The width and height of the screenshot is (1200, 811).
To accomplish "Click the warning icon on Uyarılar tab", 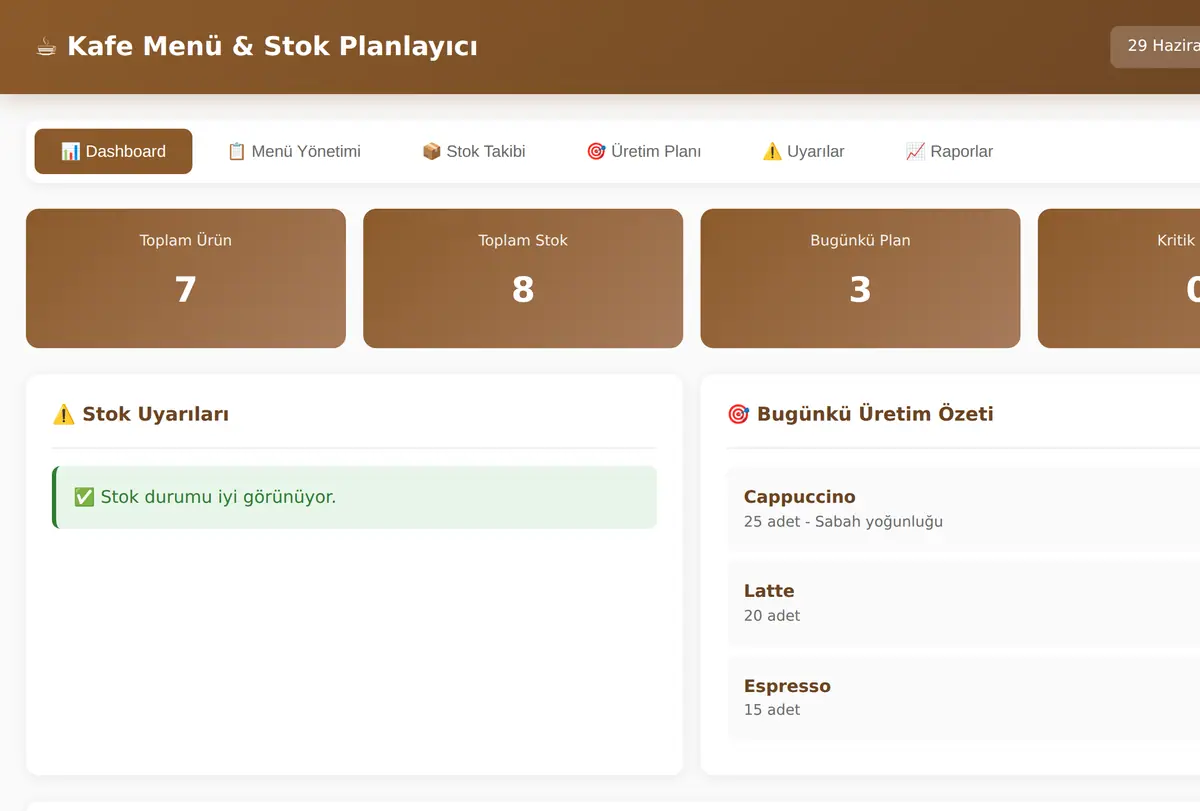I will tap(772, 151).
